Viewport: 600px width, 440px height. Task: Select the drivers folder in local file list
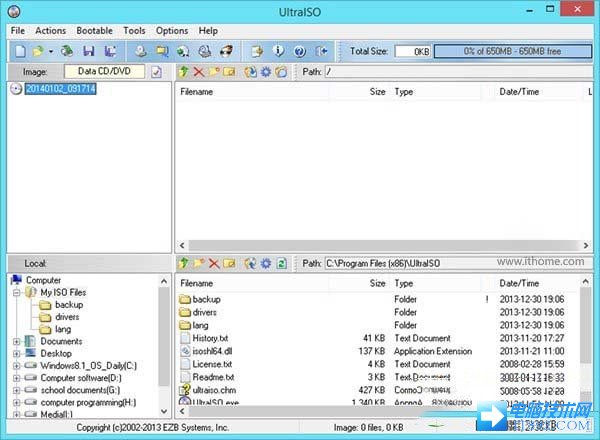[205, 312]
